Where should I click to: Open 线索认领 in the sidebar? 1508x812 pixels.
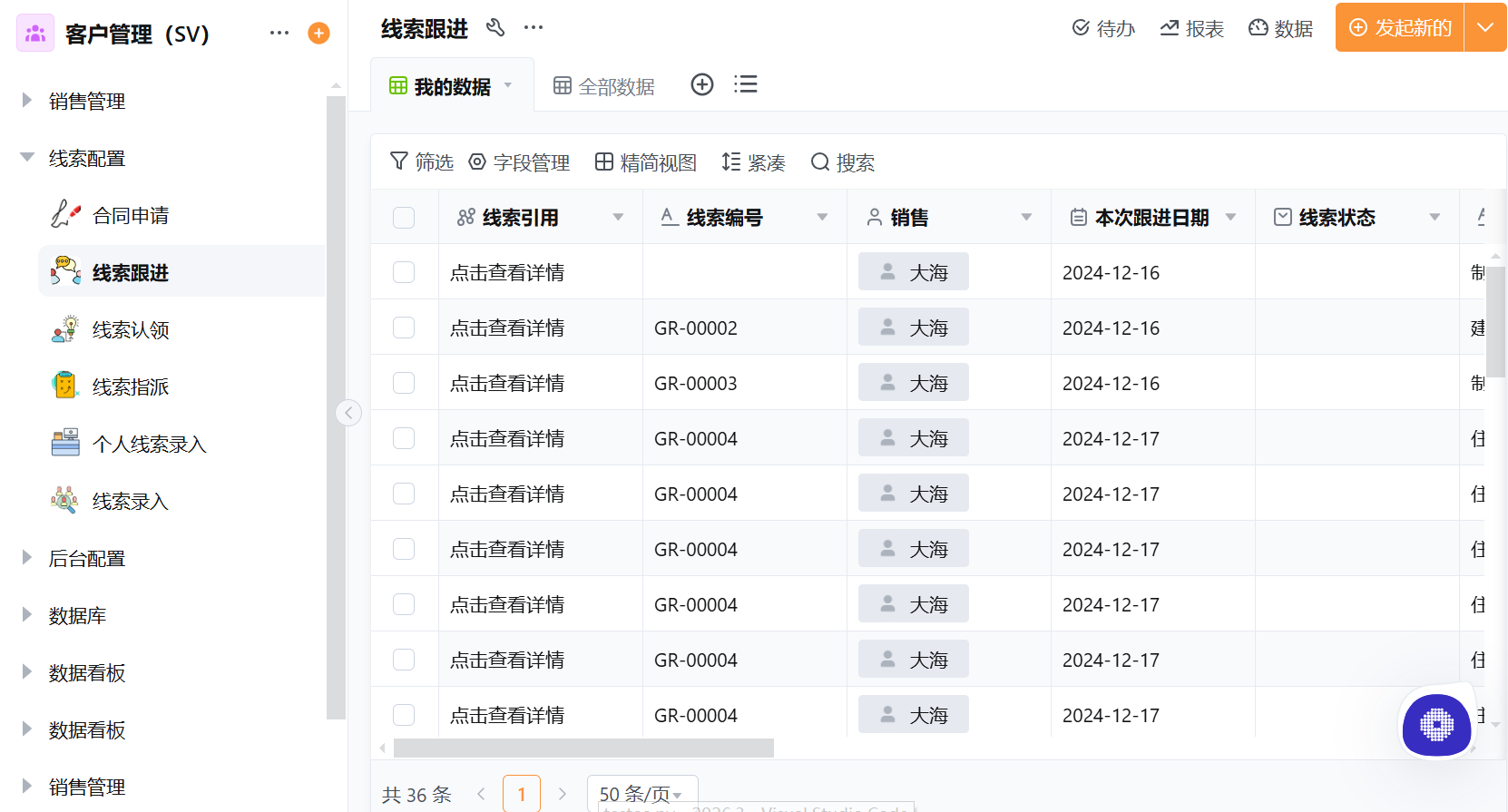coord(181,329)
